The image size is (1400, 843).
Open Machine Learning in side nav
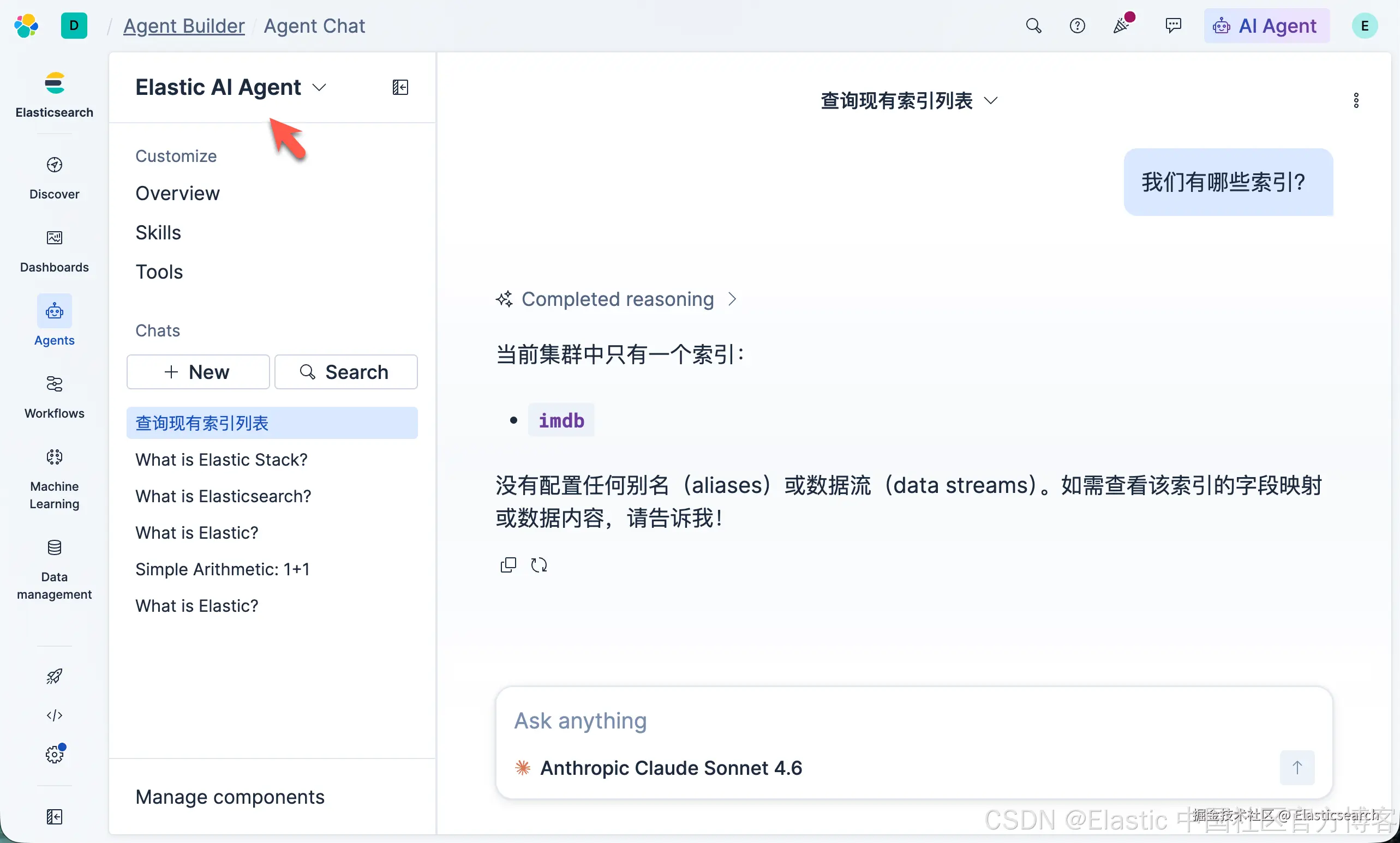pos(55,479)
